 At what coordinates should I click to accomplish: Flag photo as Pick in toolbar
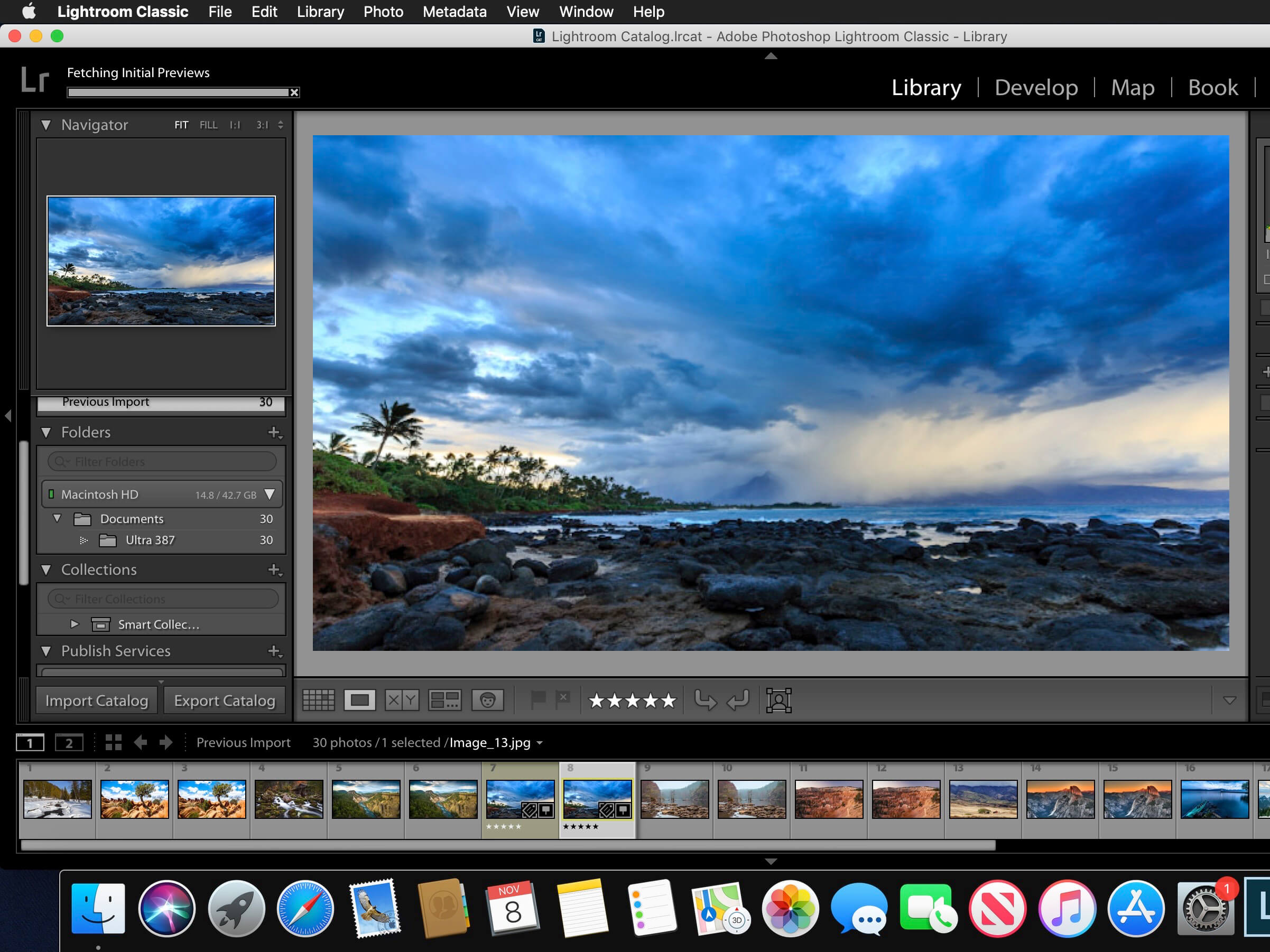(x=538, y=699)
